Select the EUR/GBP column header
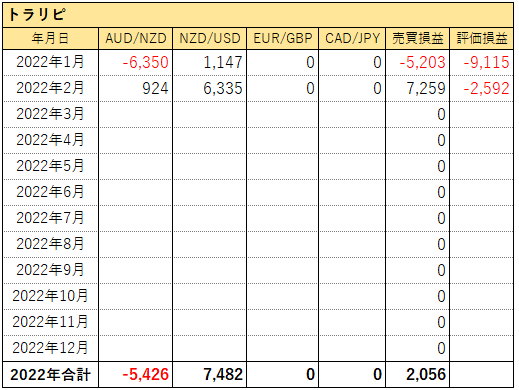519x390 pixels. [x=283, y=39]
